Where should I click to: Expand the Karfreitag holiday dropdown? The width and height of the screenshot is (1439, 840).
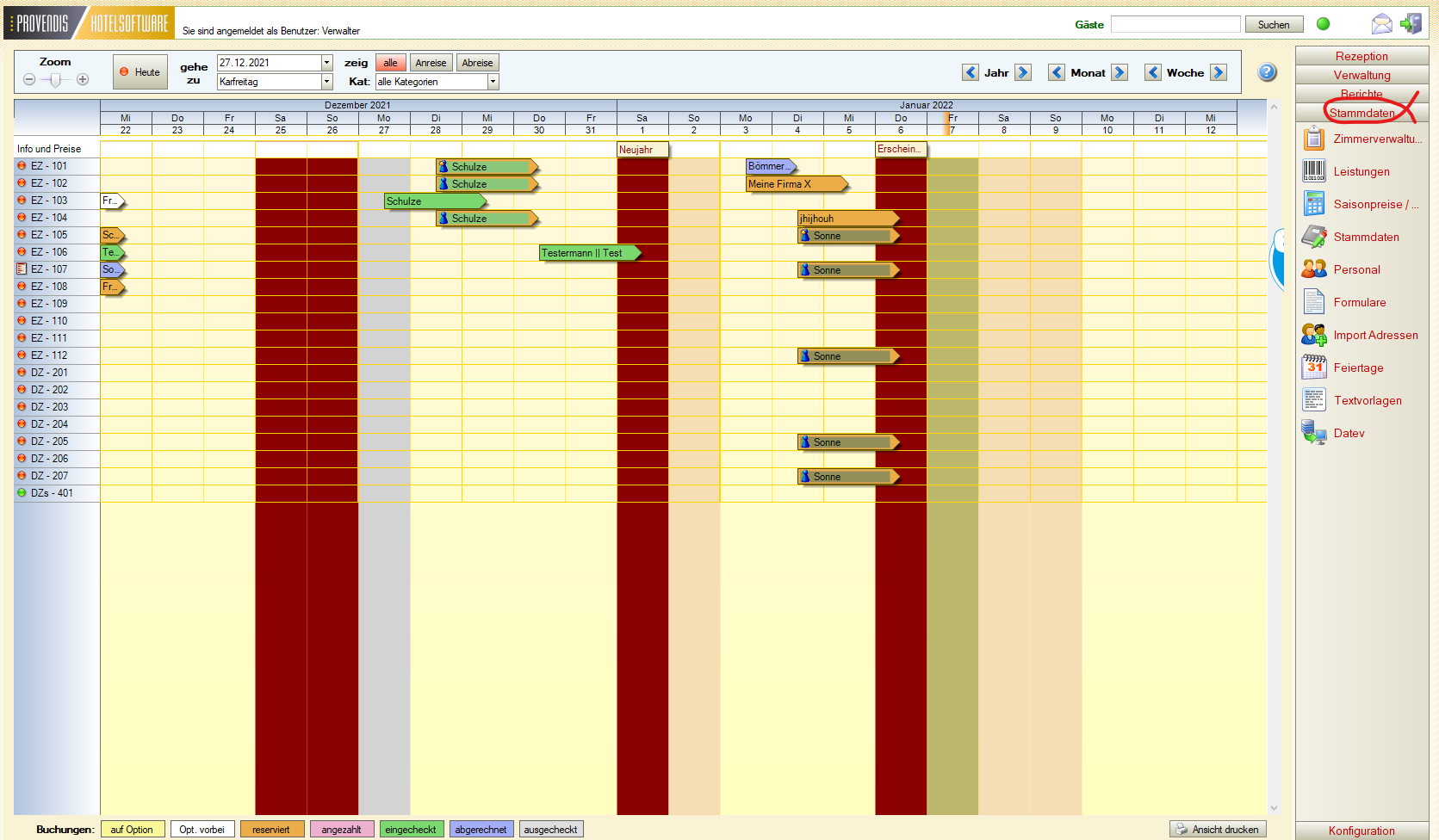[326, 82]
